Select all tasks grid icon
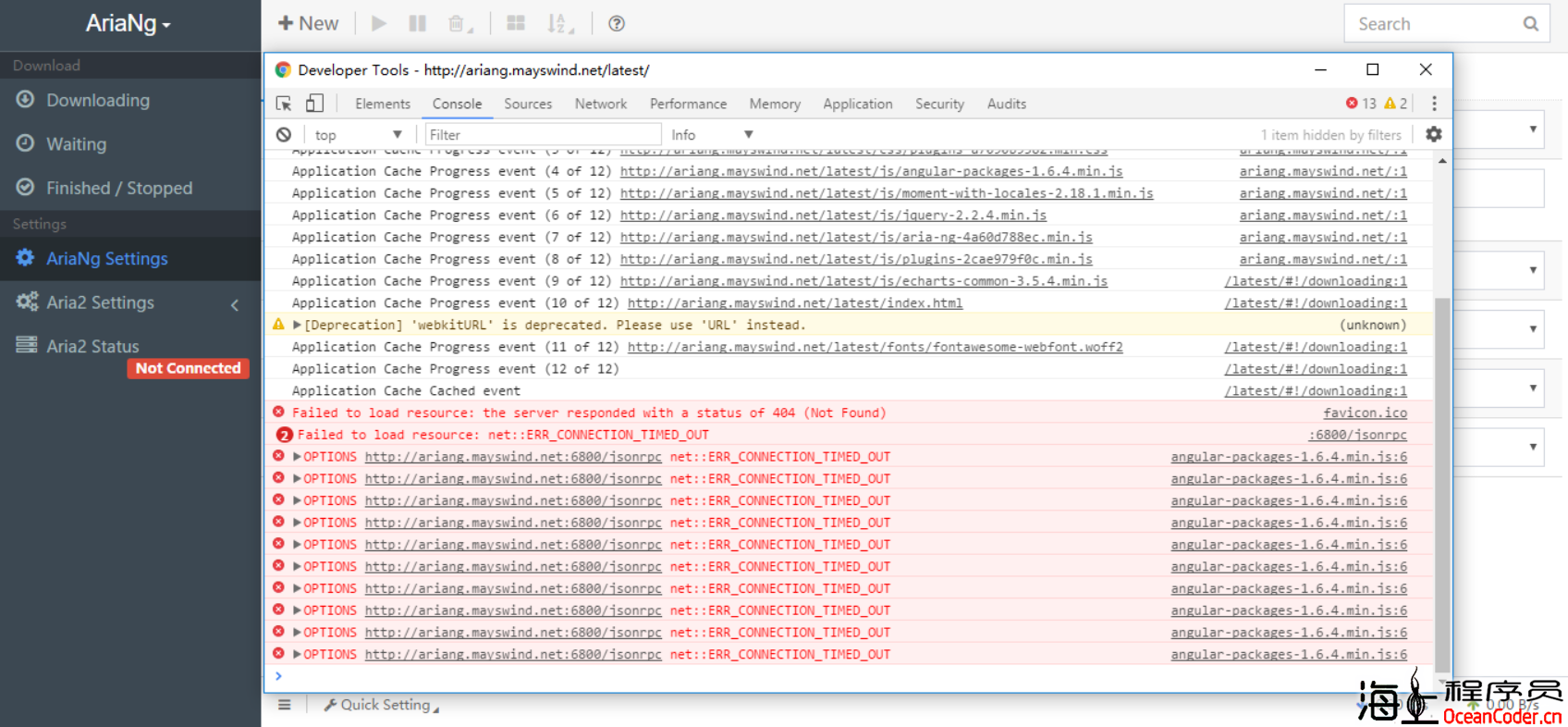The image size is (1568, 727). tap(516, 23)
